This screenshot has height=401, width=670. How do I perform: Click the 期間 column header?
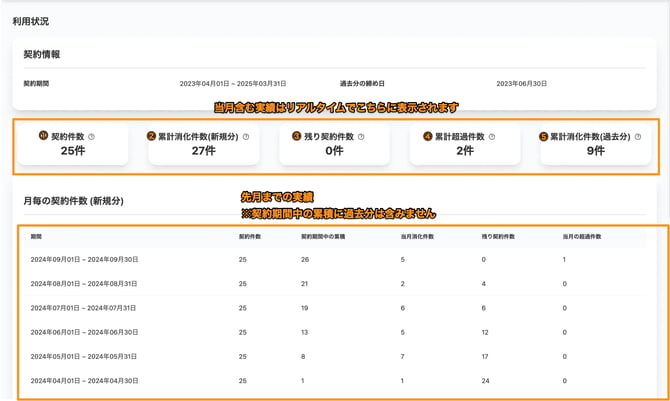[36, 237]
